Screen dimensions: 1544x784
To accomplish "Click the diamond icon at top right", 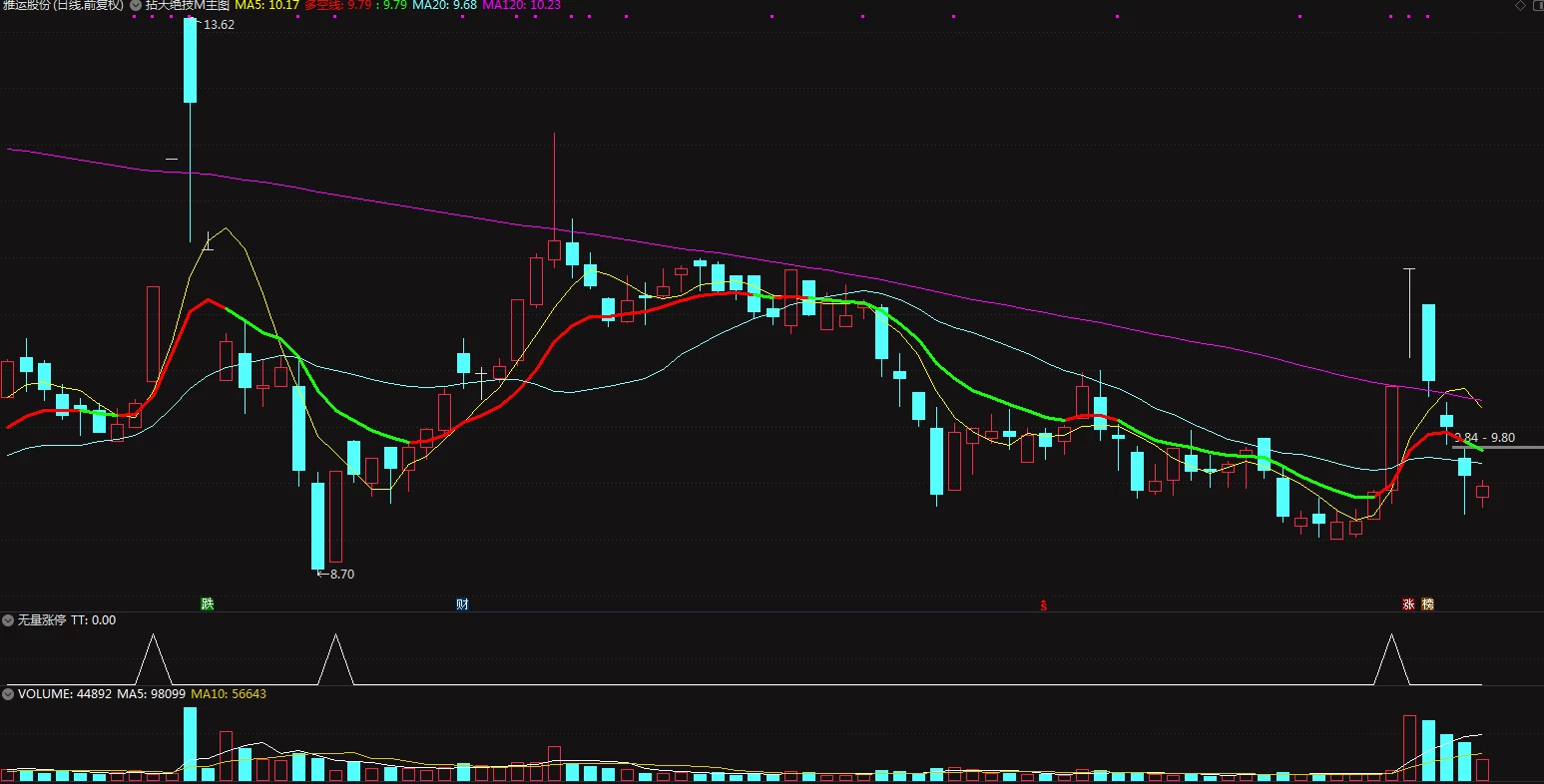I will 1520,5.
